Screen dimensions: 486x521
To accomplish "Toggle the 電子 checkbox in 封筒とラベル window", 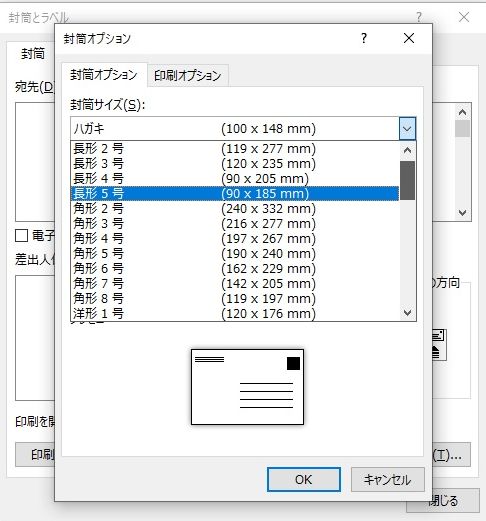I will pyautogui.click(x=21, y=236).
